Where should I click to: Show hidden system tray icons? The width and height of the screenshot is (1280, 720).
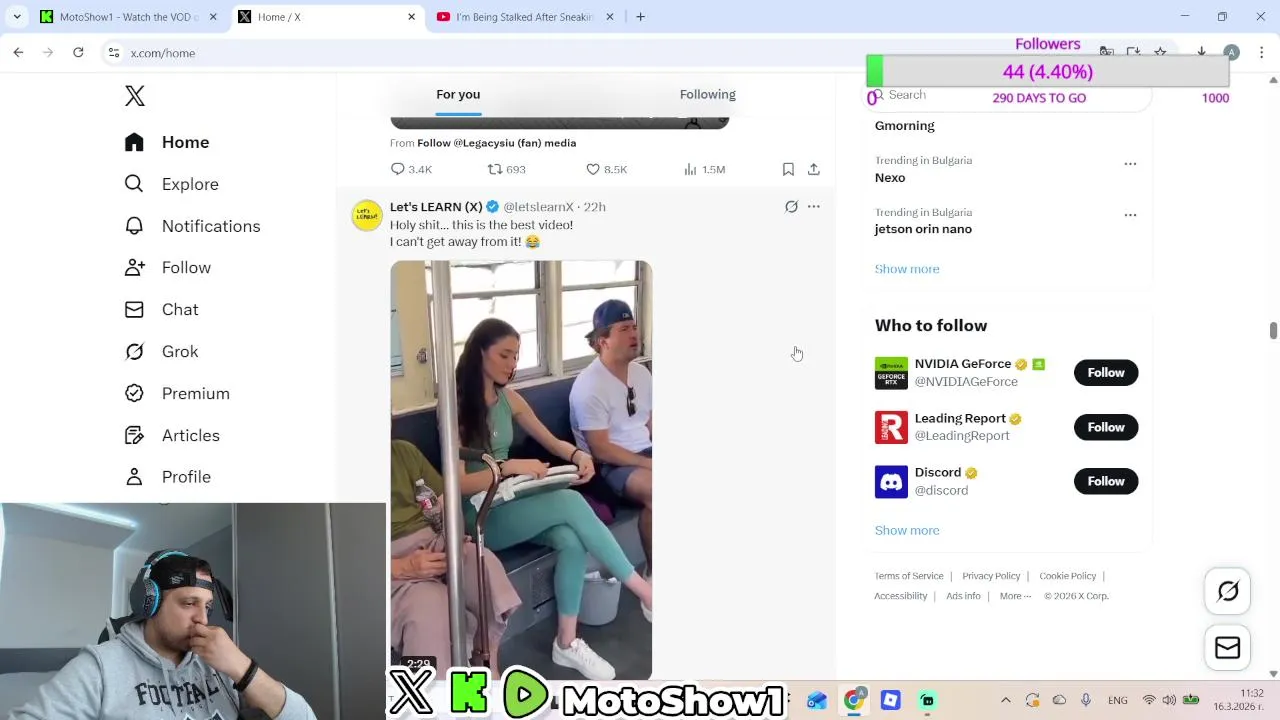tap(1006, 700)
